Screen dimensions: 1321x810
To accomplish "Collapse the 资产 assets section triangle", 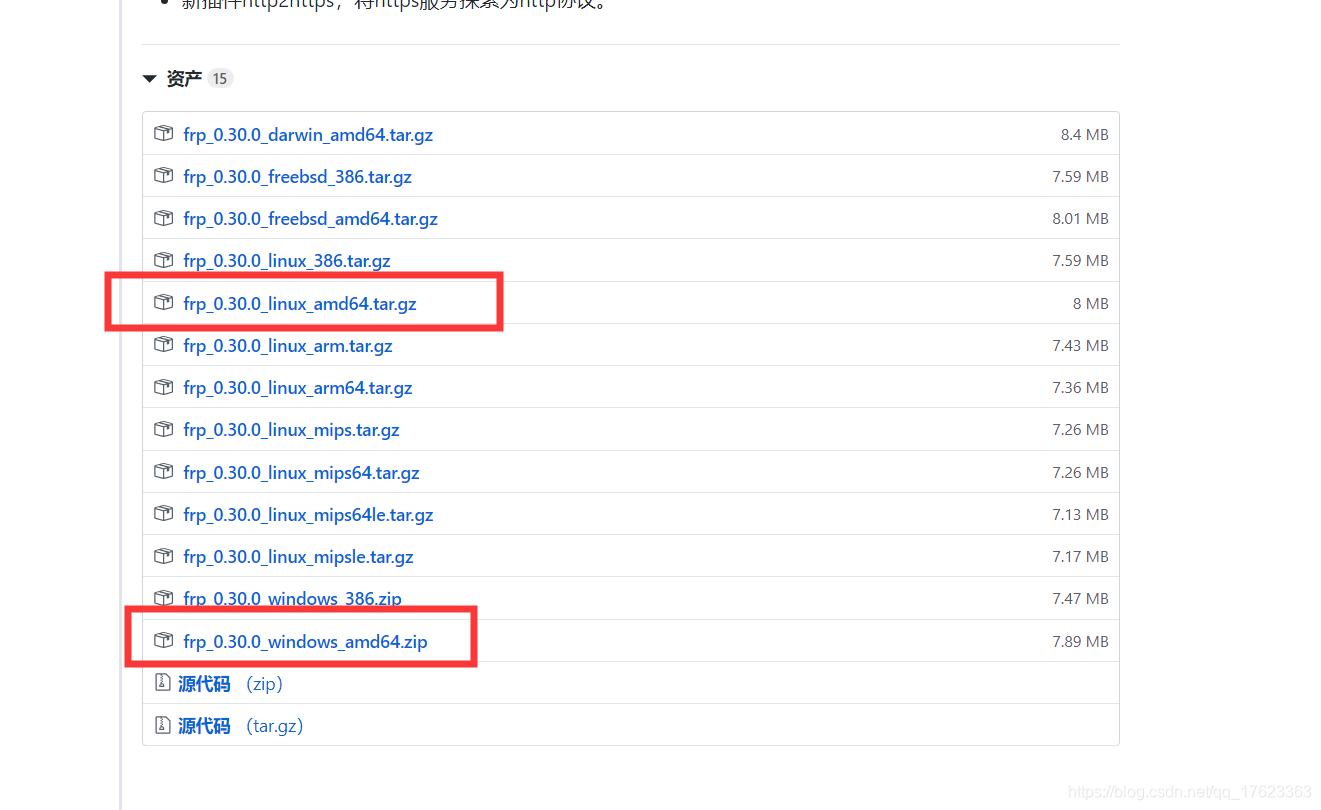I will (150, 78).
